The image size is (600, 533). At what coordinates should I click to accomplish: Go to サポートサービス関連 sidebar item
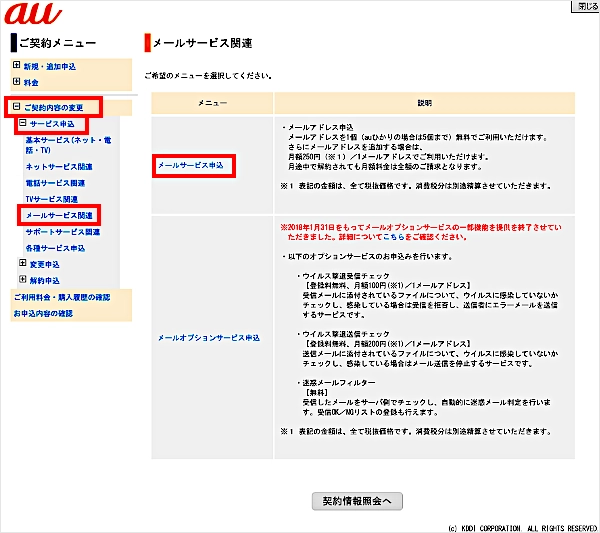point(63,232)
